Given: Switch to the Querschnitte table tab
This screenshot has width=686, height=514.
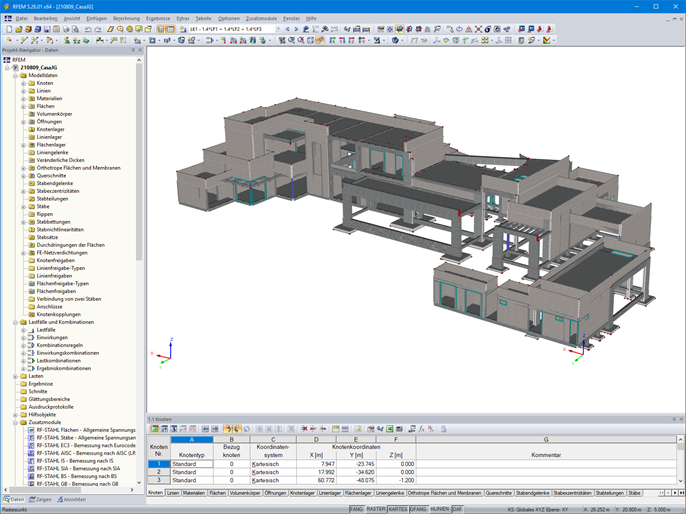Looking at the screenshot, I should click(499, 493).
